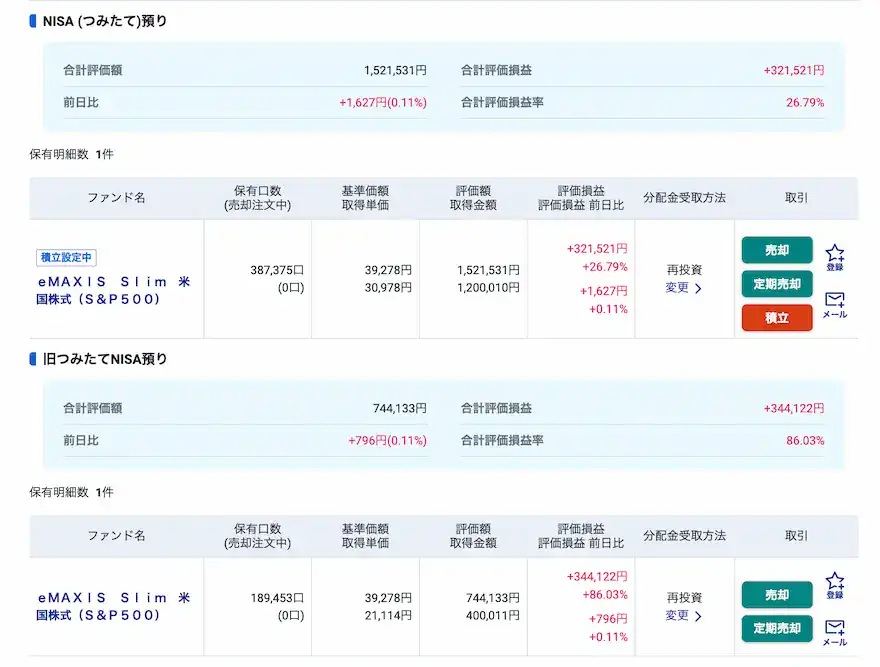Expand the 変更 option under 再投資 for NISA holding
Screen dimensions: 880x667
click(678, 288)
